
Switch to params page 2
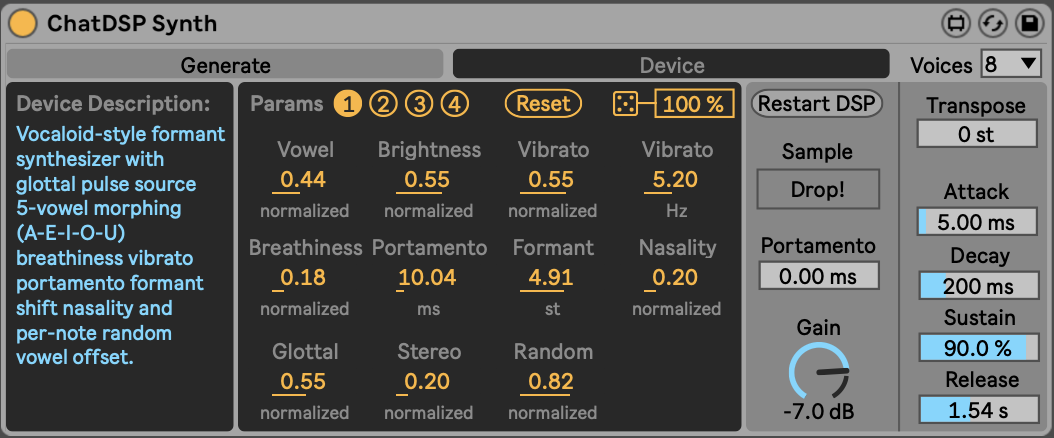click(383, 103)
